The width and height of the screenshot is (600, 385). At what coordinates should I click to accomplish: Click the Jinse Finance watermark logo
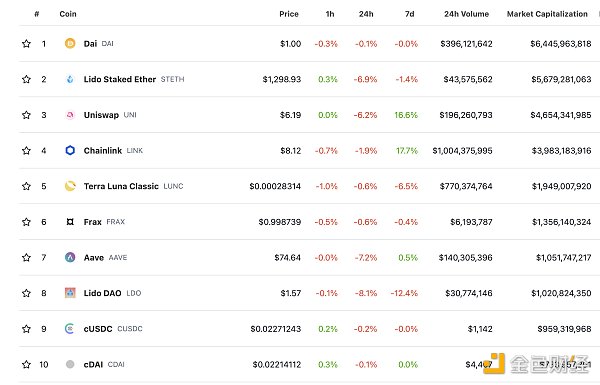coord(536,364)
